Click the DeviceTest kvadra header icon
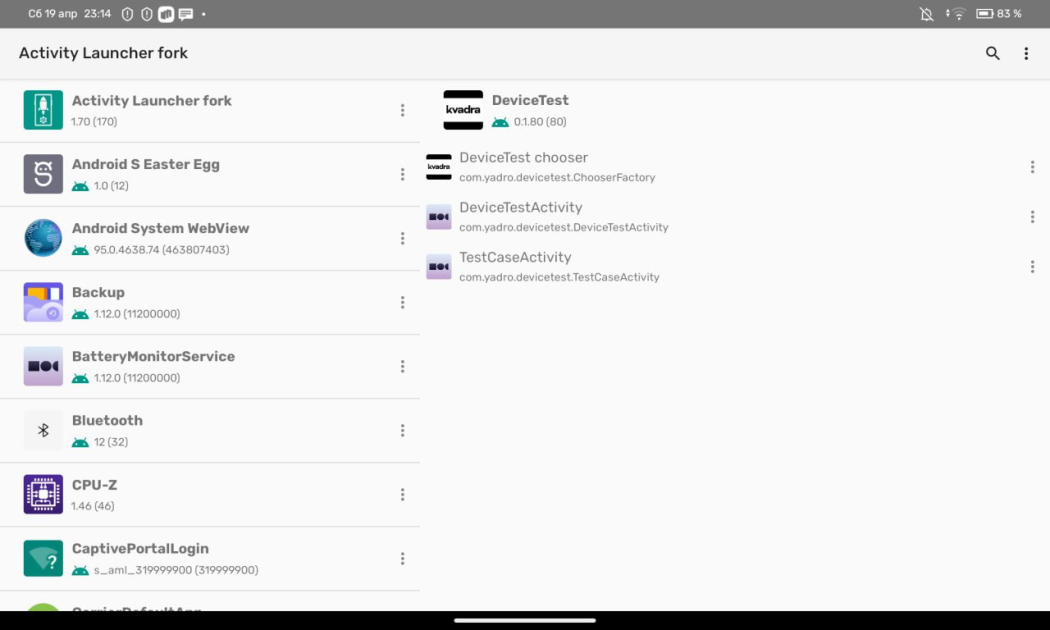Viewport: 1050px width, 630px height. pos(463,110)
